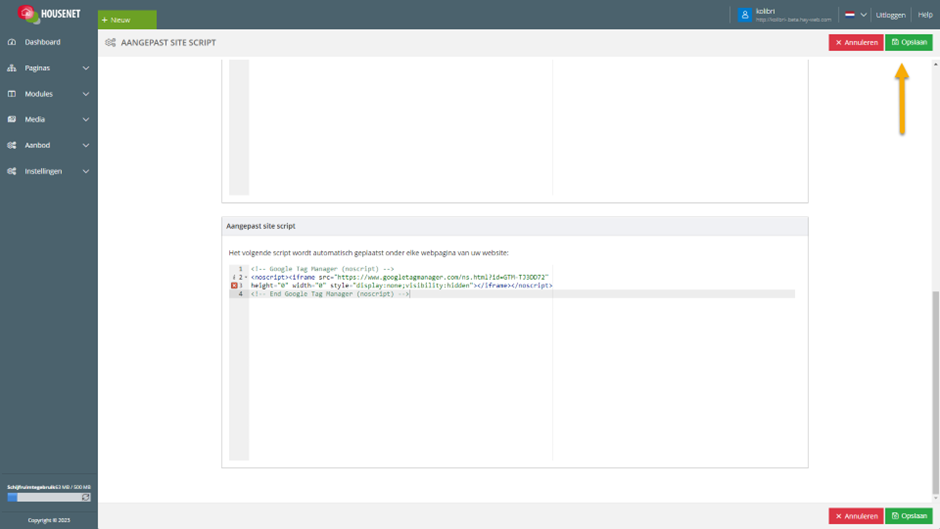Click the noscript iframe code on line 2
Viewport: 940px width, 529px height.
pos(400,278)
